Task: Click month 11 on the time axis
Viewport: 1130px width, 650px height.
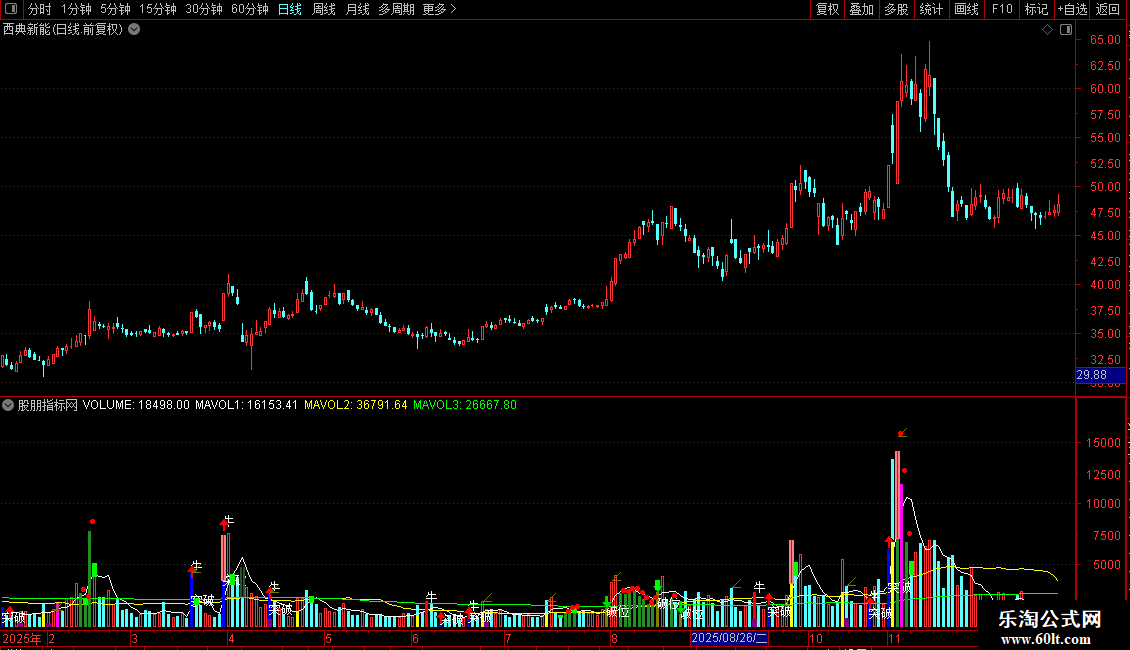Action: click(894, 638)
